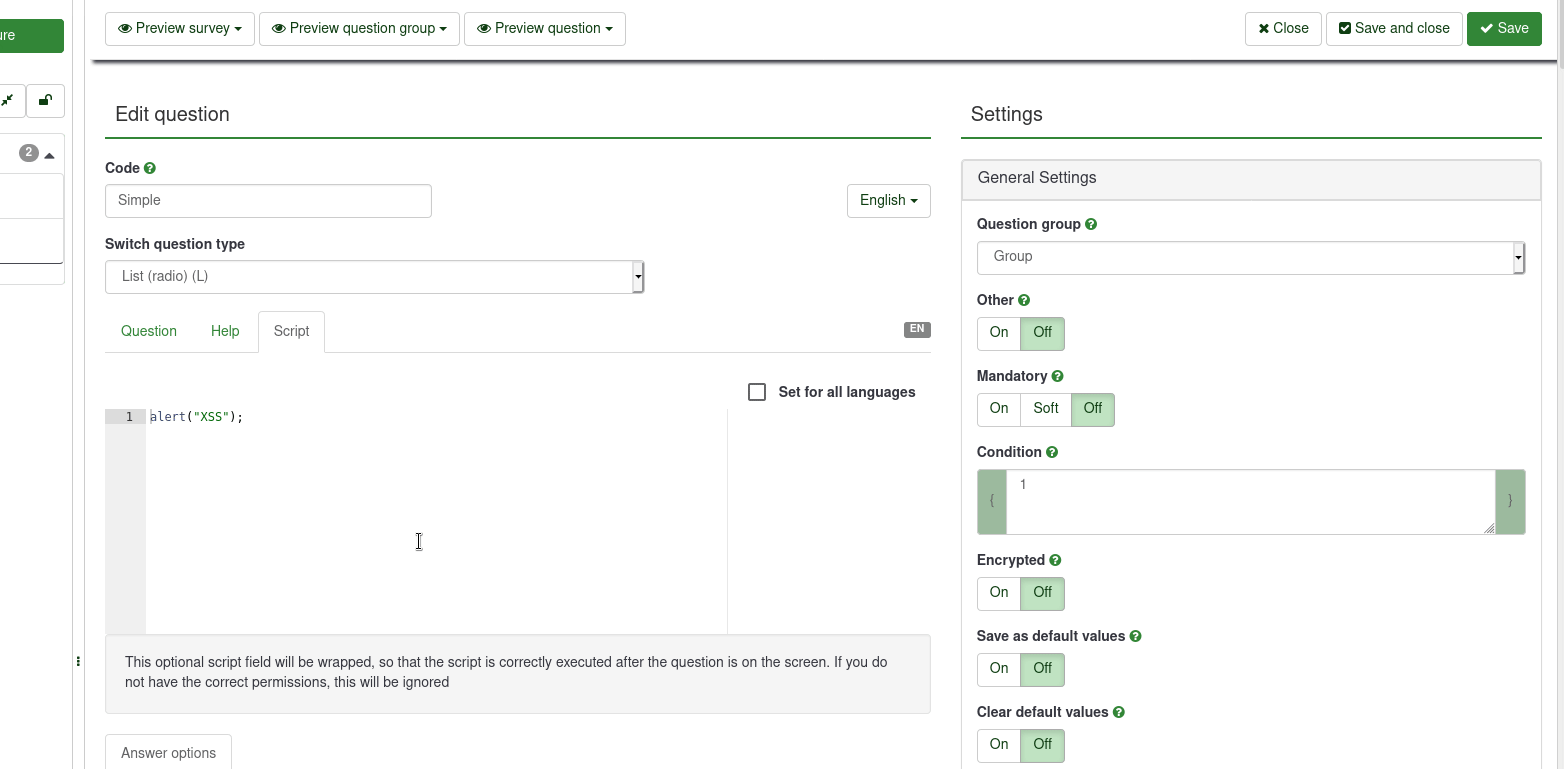The width and height of the screenshot is (1564, 769).
Task: Click the help icon next to Code
Action: [x=150, y=169]
